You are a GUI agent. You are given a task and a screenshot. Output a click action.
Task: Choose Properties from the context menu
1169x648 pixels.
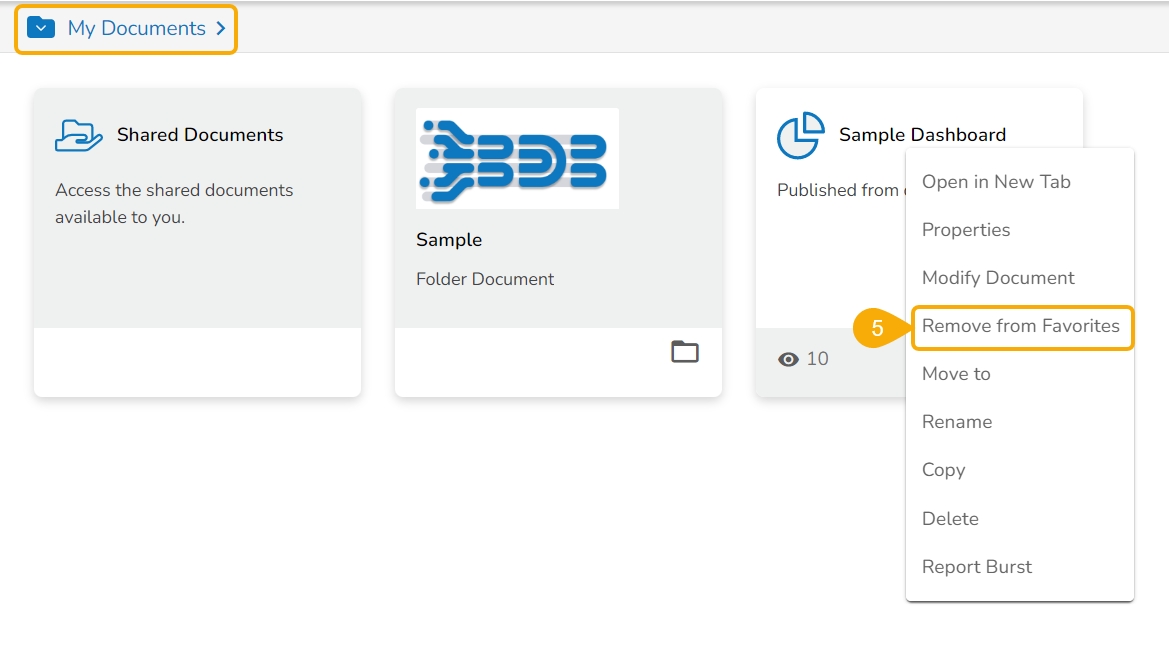click(x=966, y=230)
